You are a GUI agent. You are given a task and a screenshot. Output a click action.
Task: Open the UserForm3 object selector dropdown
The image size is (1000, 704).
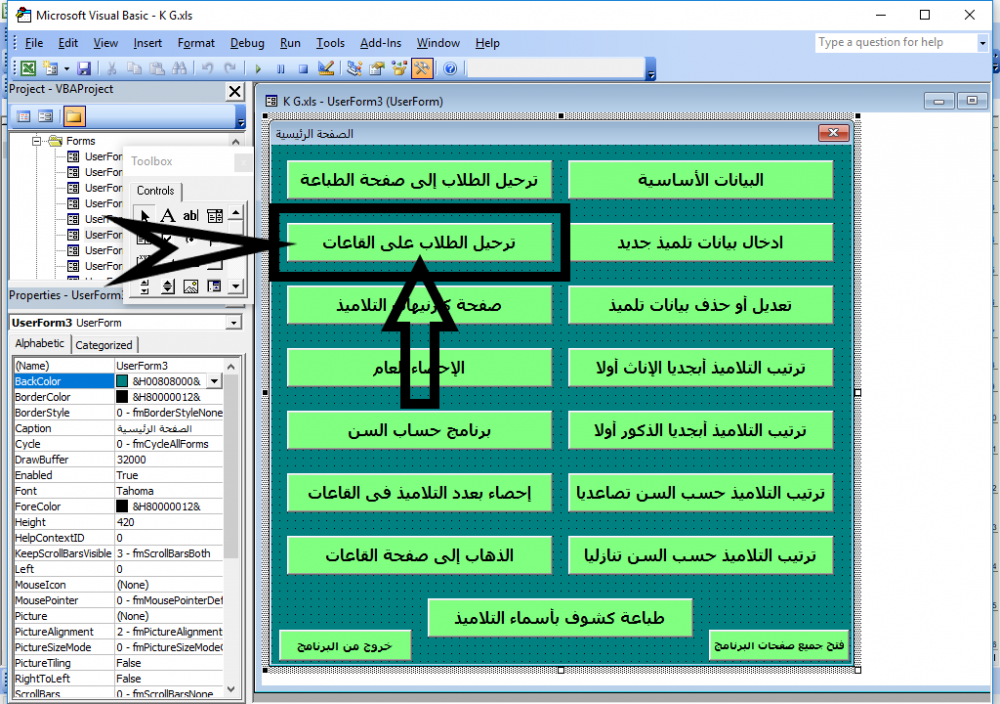tap(234, 323)
